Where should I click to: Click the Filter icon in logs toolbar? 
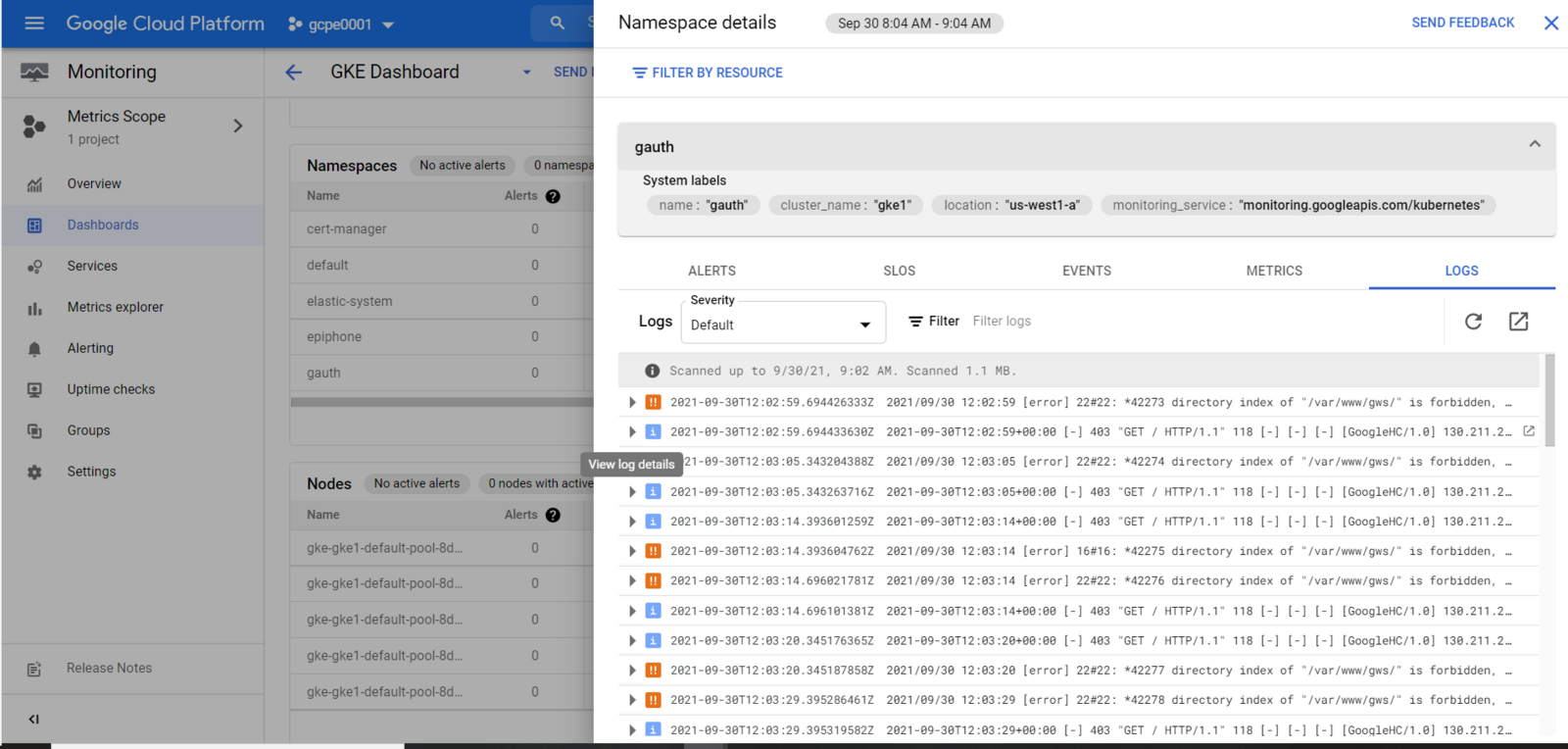915,322
